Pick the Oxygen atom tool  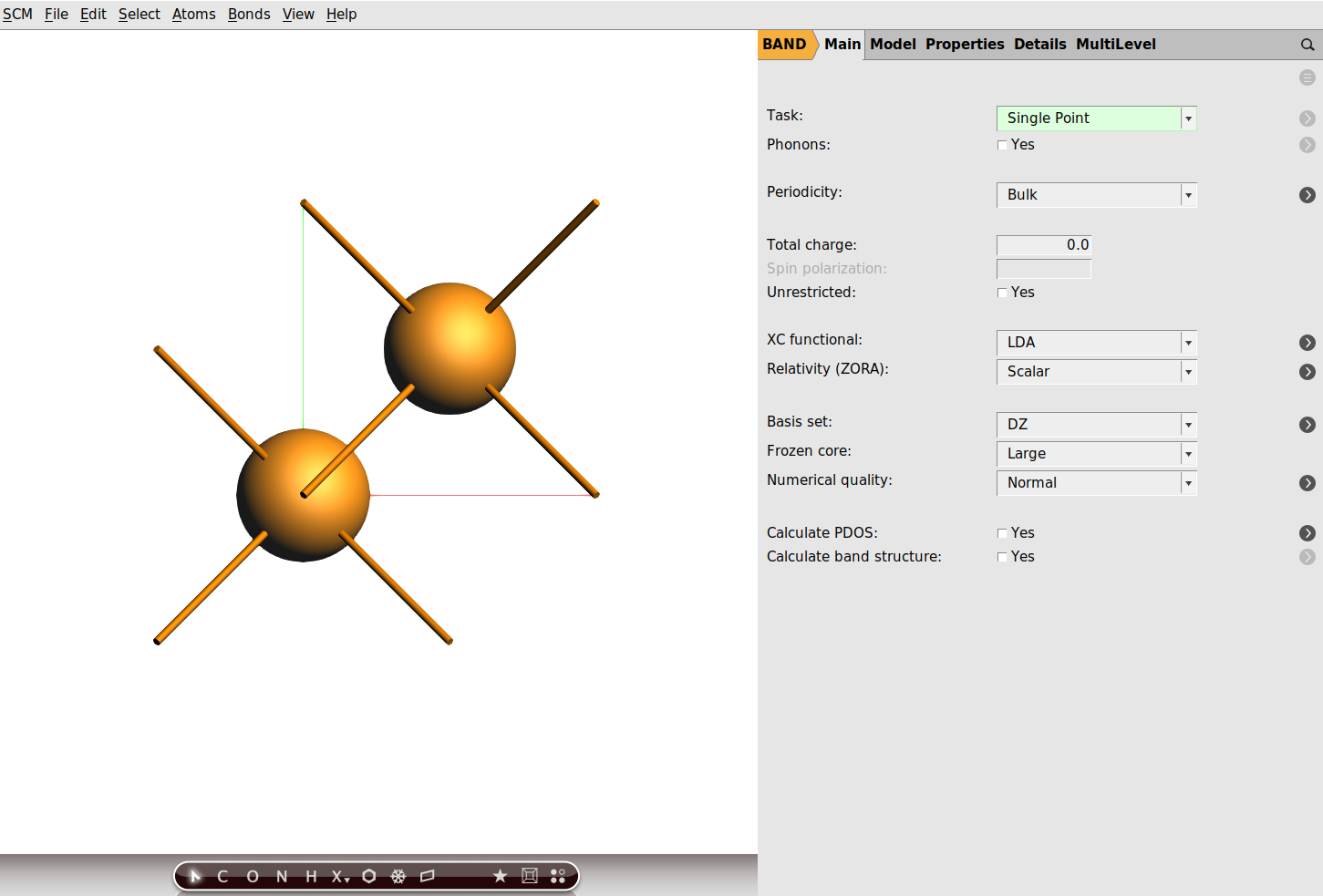coord(253,876)
